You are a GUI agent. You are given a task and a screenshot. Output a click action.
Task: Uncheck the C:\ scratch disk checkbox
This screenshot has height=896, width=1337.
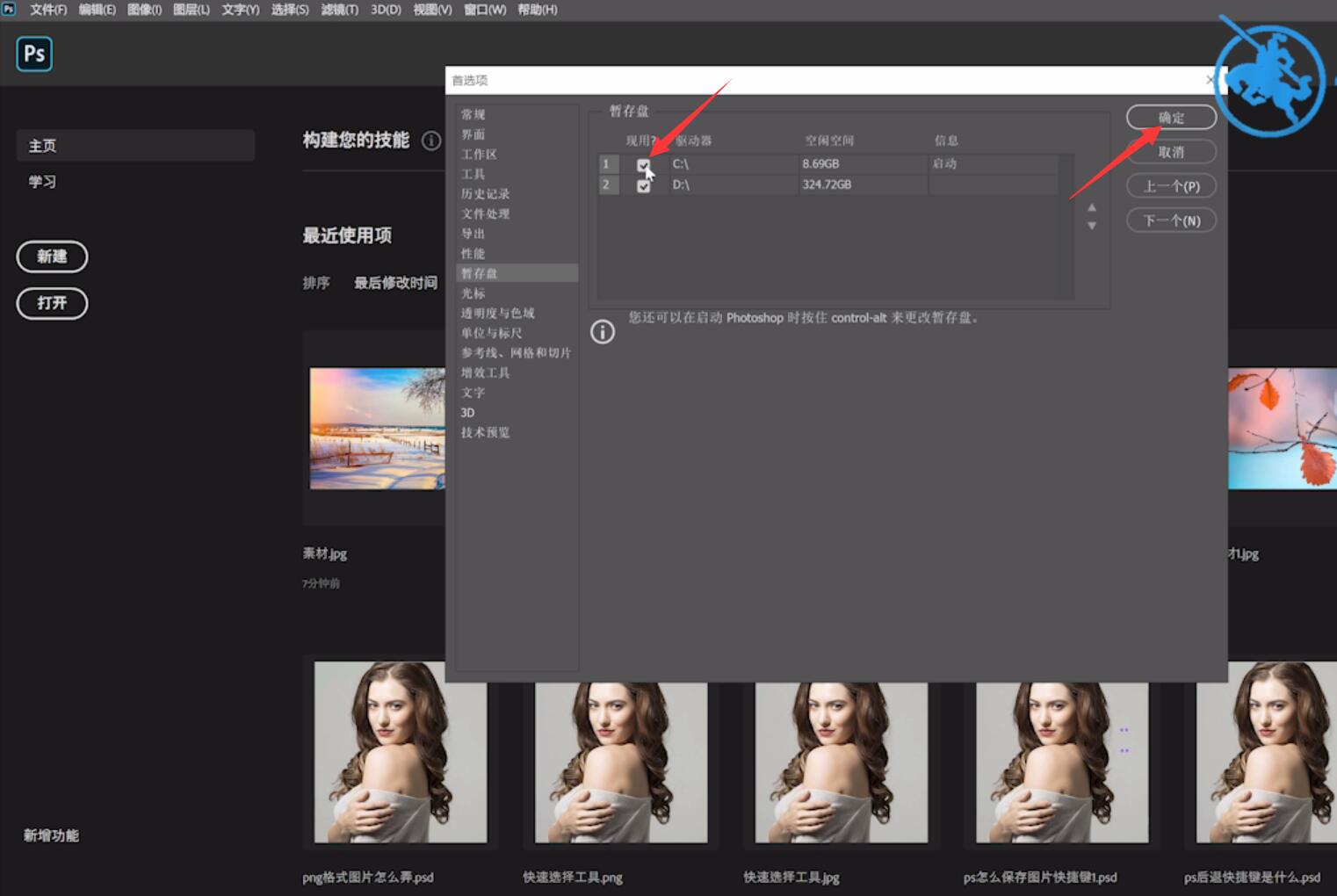pos(644,164)
